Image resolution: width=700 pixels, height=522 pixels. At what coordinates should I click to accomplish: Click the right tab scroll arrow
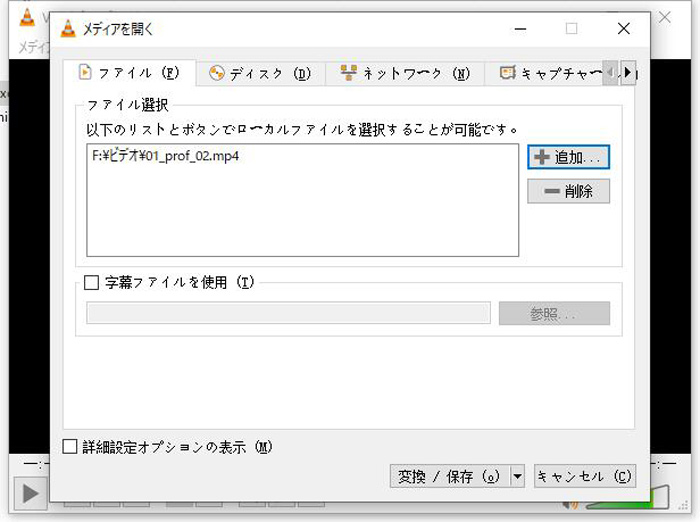[628, 72]
